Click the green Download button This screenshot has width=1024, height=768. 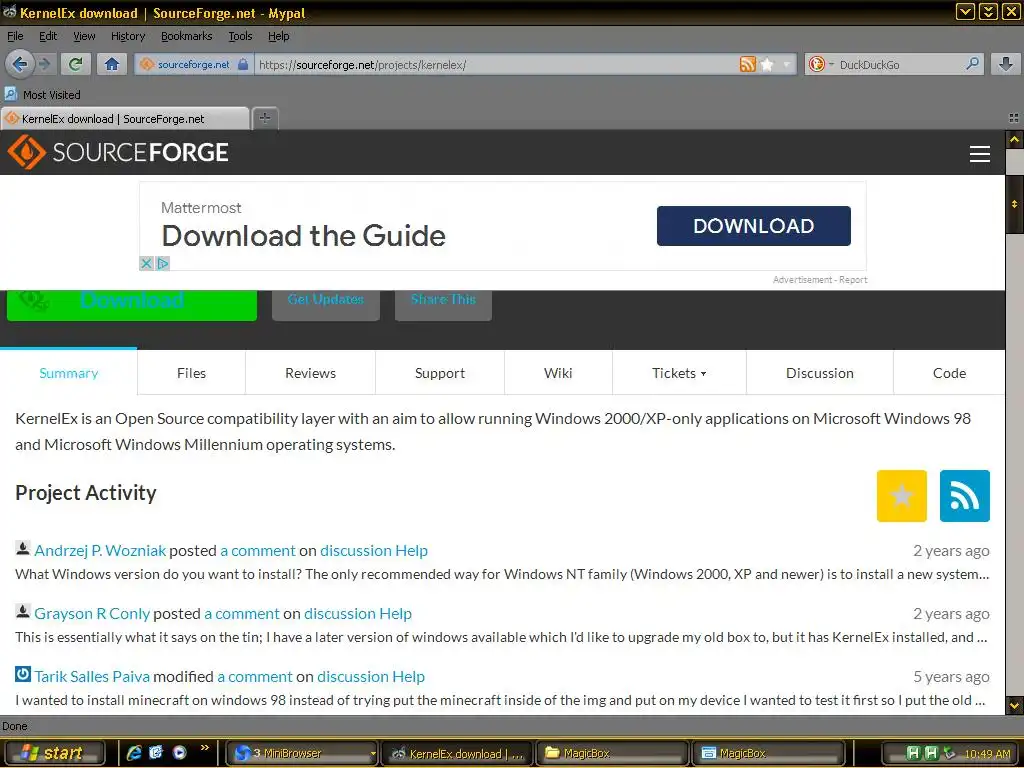(x=132, y=305)
